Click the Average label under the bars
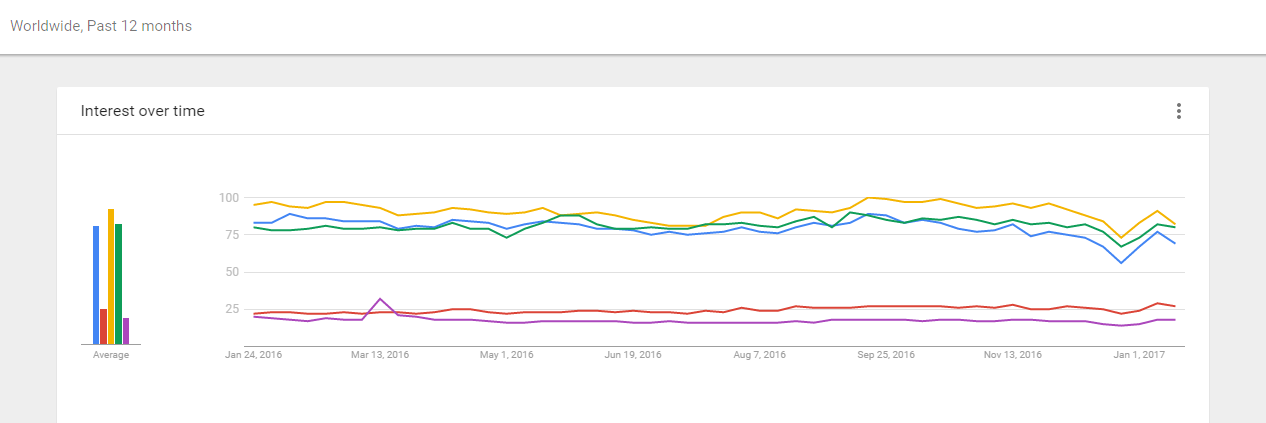This screenshot has width=1266, height=423. tap(111, 355)
